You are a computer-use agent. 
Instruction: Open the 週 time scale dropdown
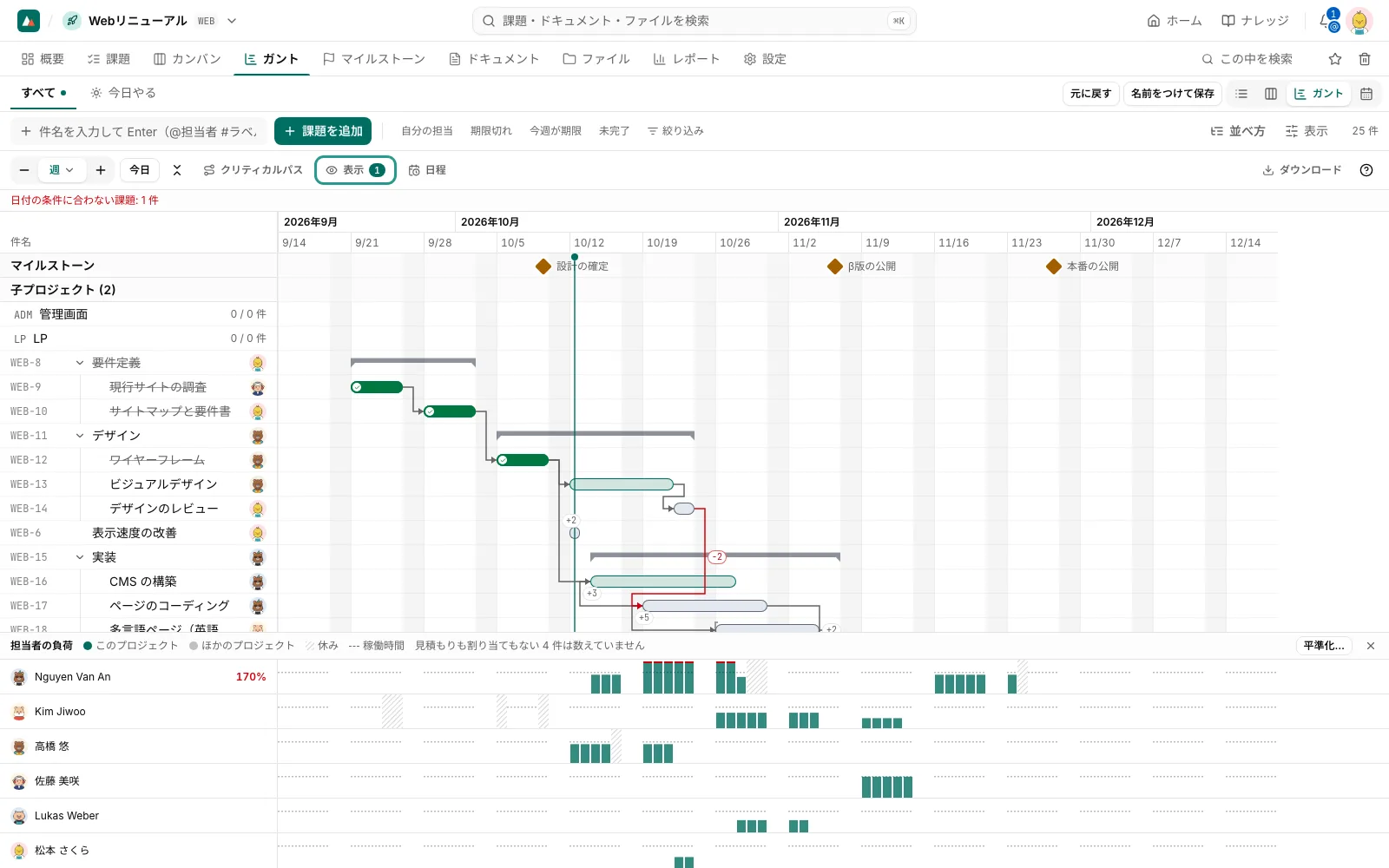click(x=62, y=170)
